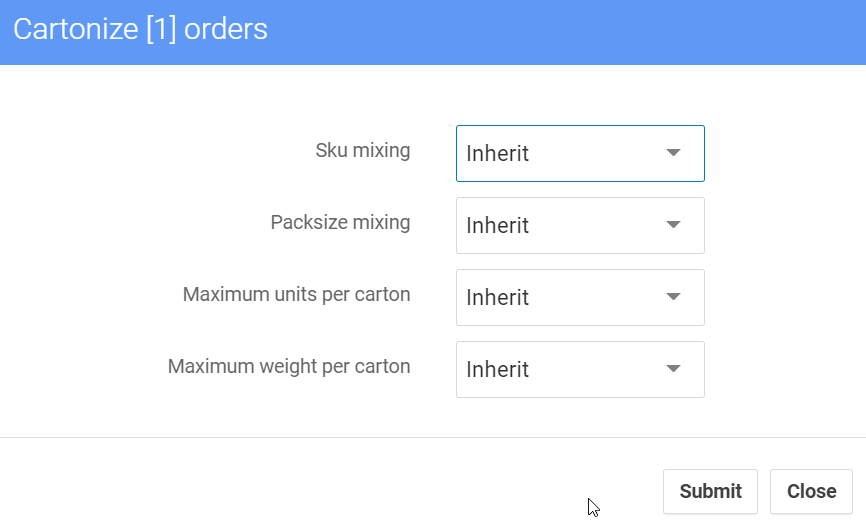The image size is (866, 526).
Task: Click the blank footer area left of Submit
Action: [300, 490]
